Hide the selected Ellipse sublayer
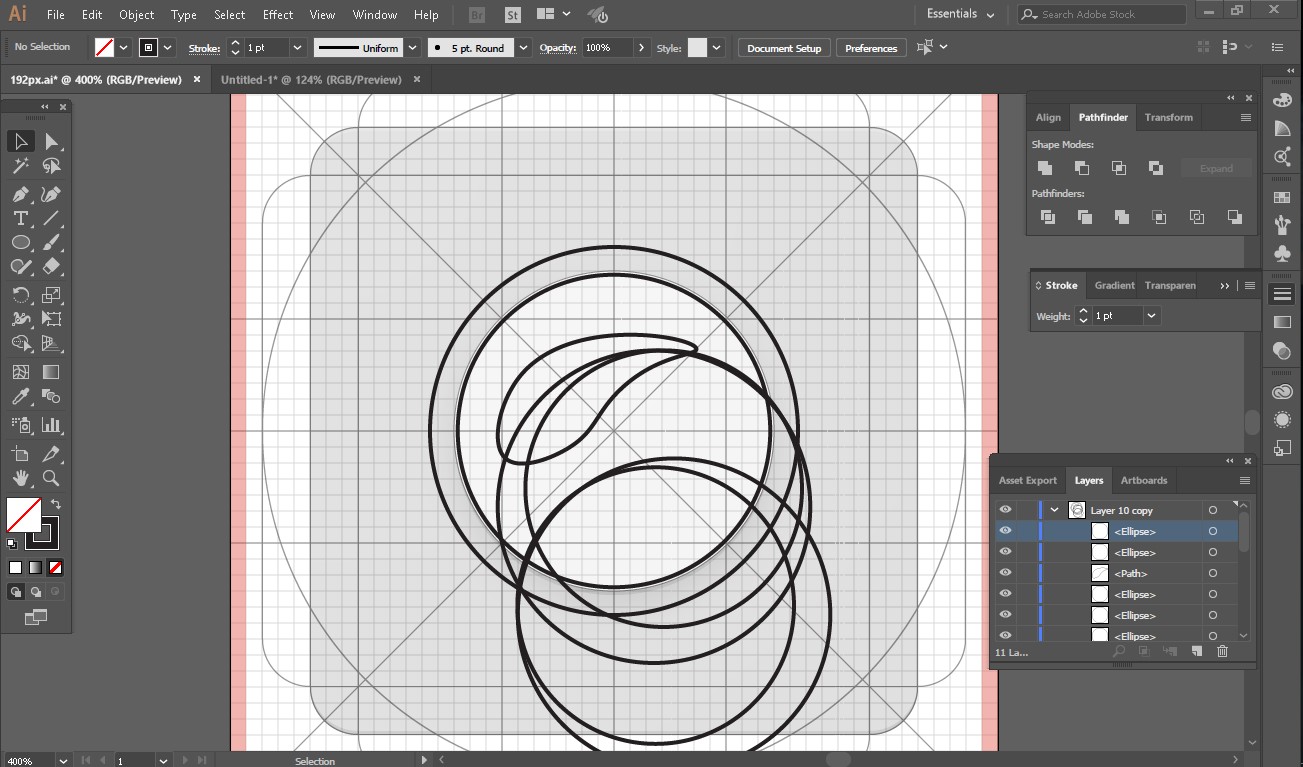1303x767 pixels. pyautogui.click(x=1005, y=531)
